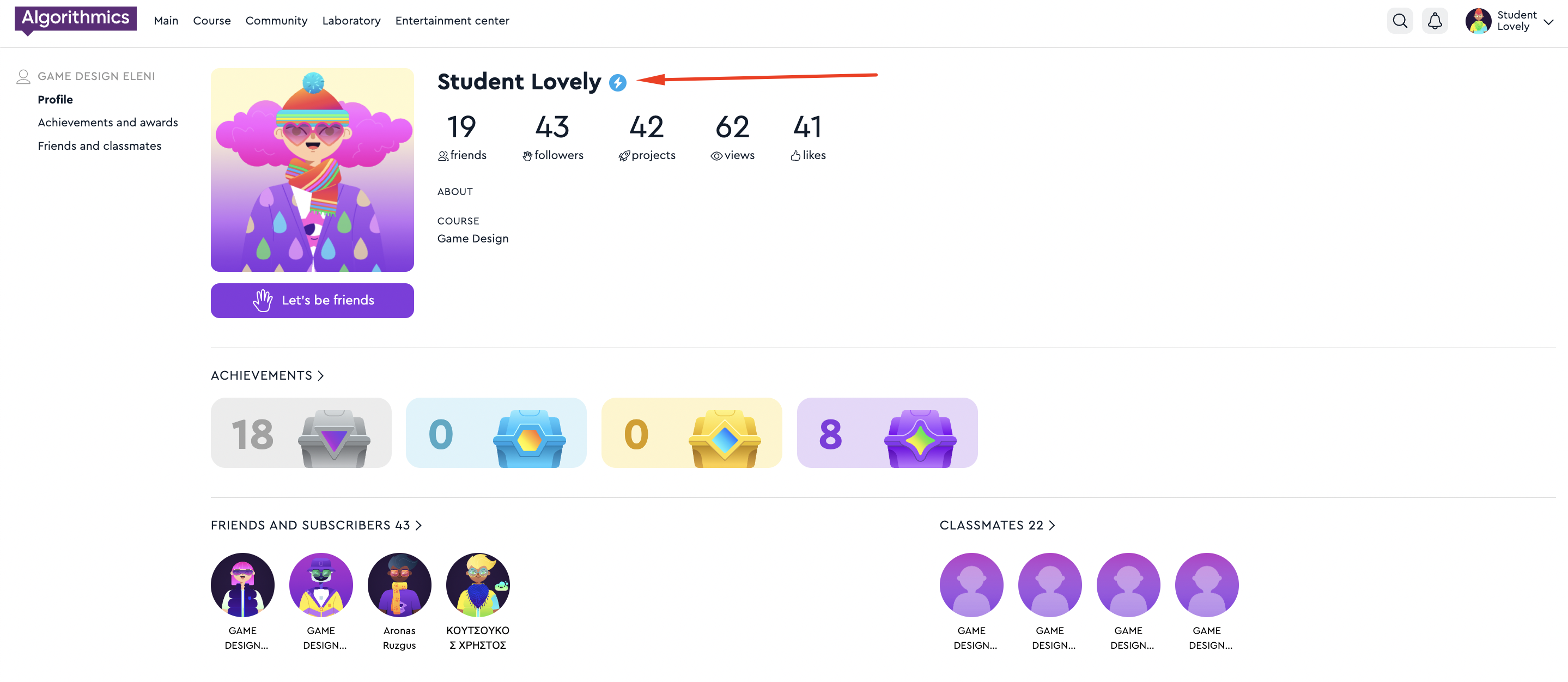Open Friends and classmates sidebar link
Image resolution: width=1568 pixels, height=682 pixels.
coord(99,146)
